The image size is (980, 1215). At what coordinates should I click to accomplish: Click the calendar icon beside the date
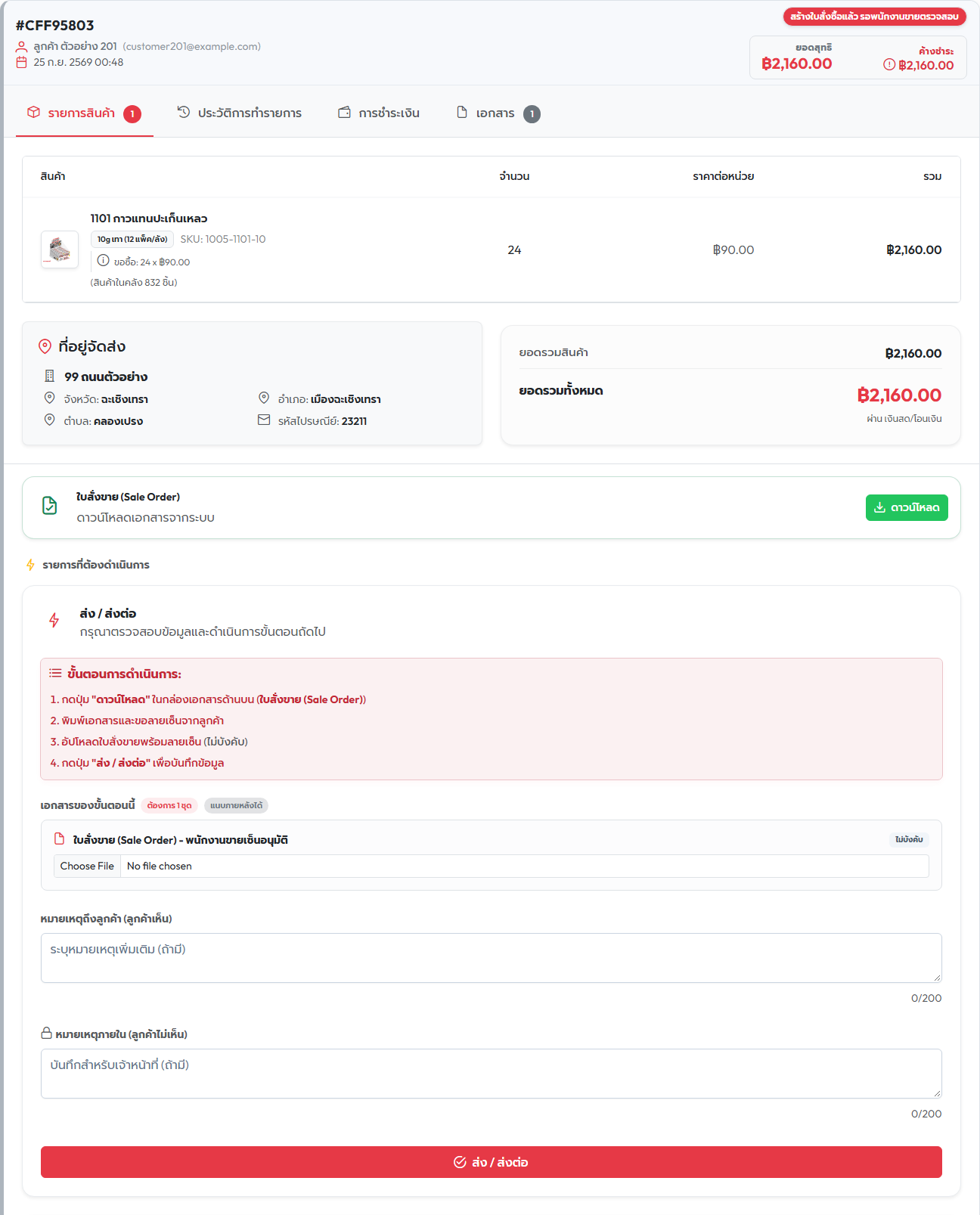pyautogui.click(x=22, y=63)
